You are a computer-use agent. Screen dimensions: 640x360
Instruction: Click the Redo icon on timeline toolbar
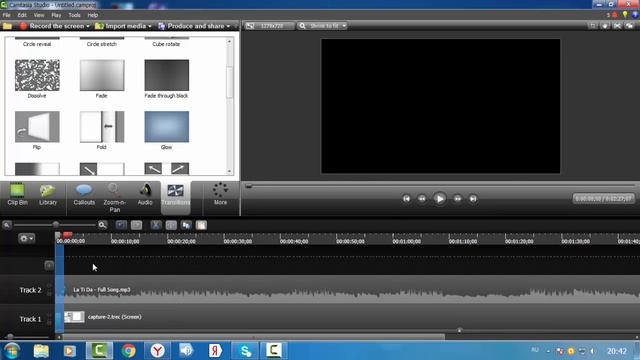(x=136, y=225)
